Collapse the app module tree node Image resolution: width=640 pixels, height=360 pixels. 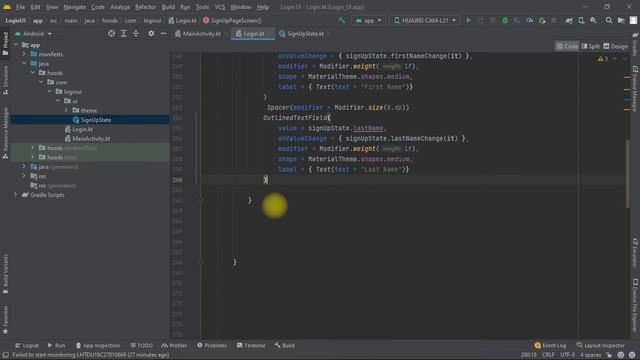16,45
